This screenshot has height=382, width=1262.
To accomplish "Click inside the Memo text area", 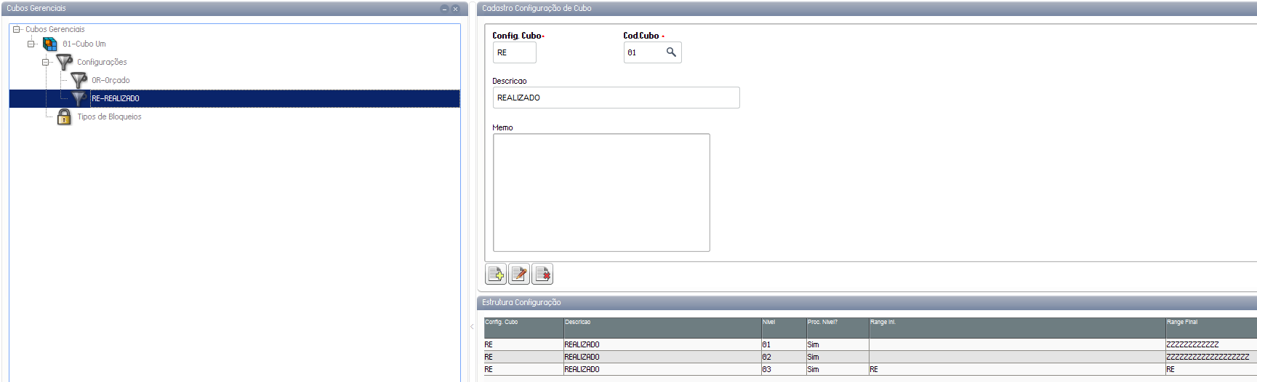I will 601,192.
